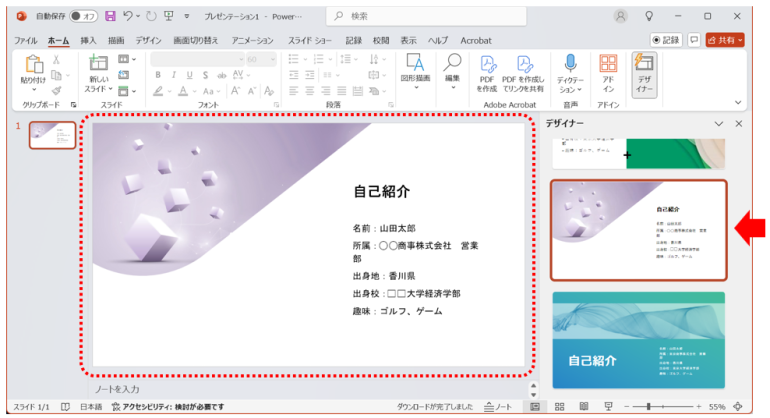Click アクセシビリティ: 検討が必要です status
This screenshot has width=770, height=418.
[x=168, y=406]
